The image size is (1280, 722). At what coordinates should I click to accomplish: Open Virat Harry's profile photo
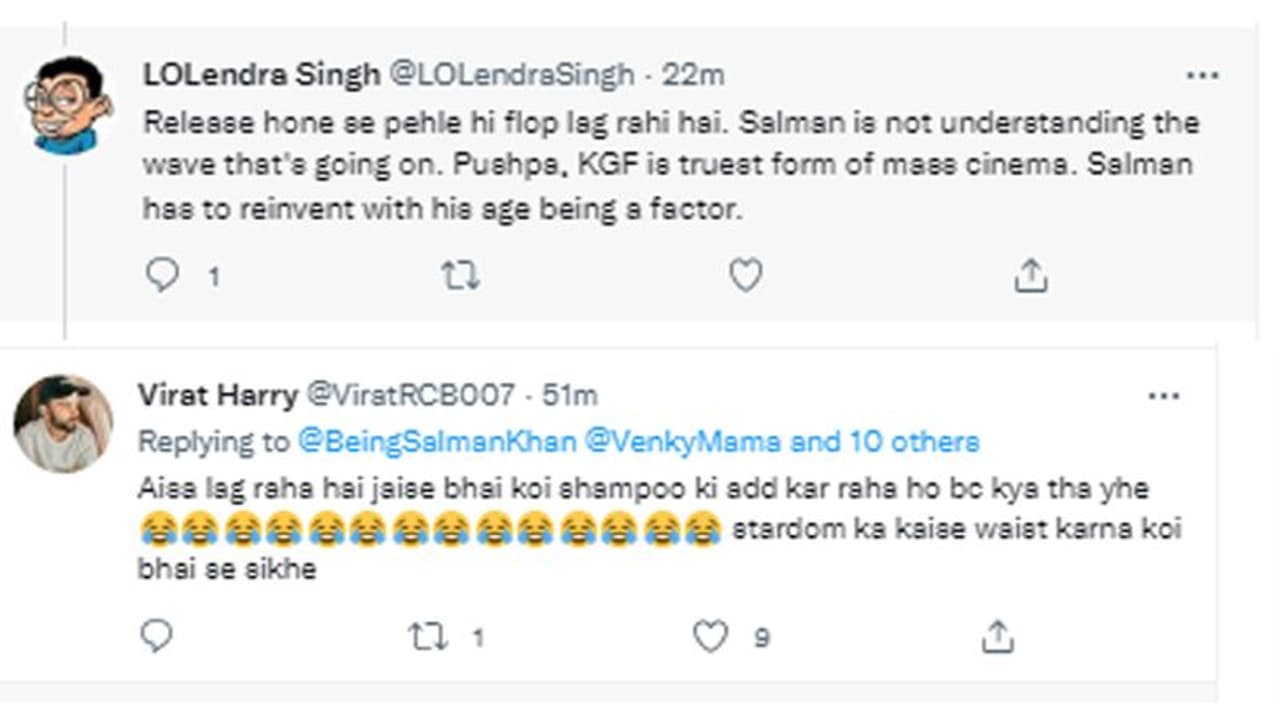[63, 423]
